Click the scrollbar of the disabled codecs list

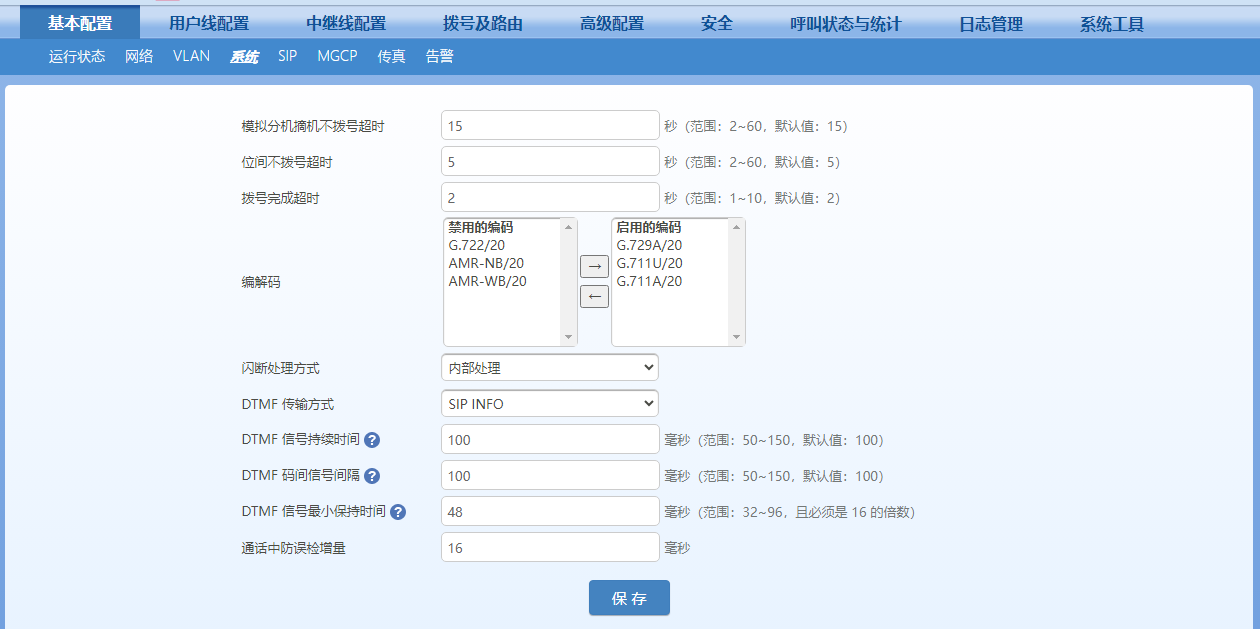(x=570, y=283)
